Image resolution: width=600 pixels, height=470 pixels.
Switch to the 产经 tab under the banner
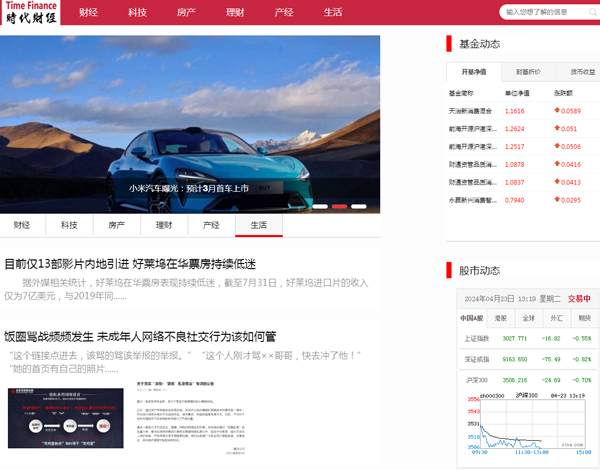211,225
